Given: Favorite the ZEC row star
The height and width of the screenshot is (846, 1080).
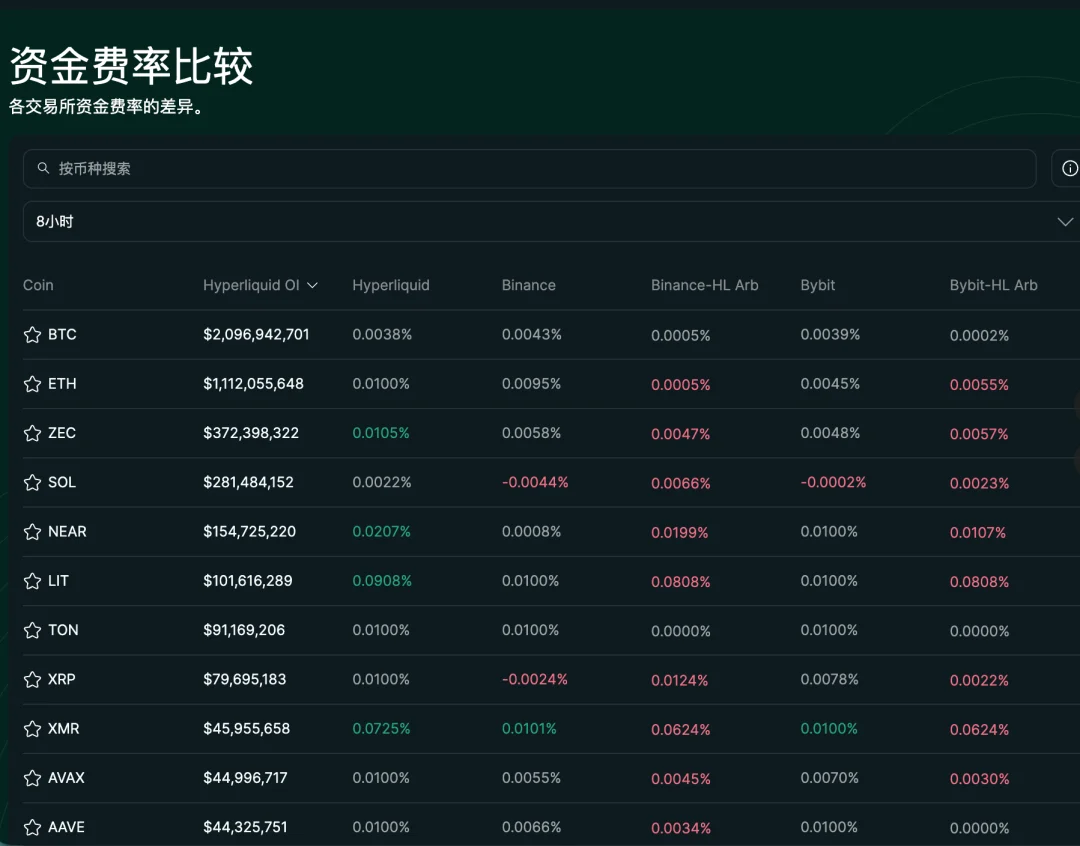Looking at the screenshot, I should [x=32, y=433].
